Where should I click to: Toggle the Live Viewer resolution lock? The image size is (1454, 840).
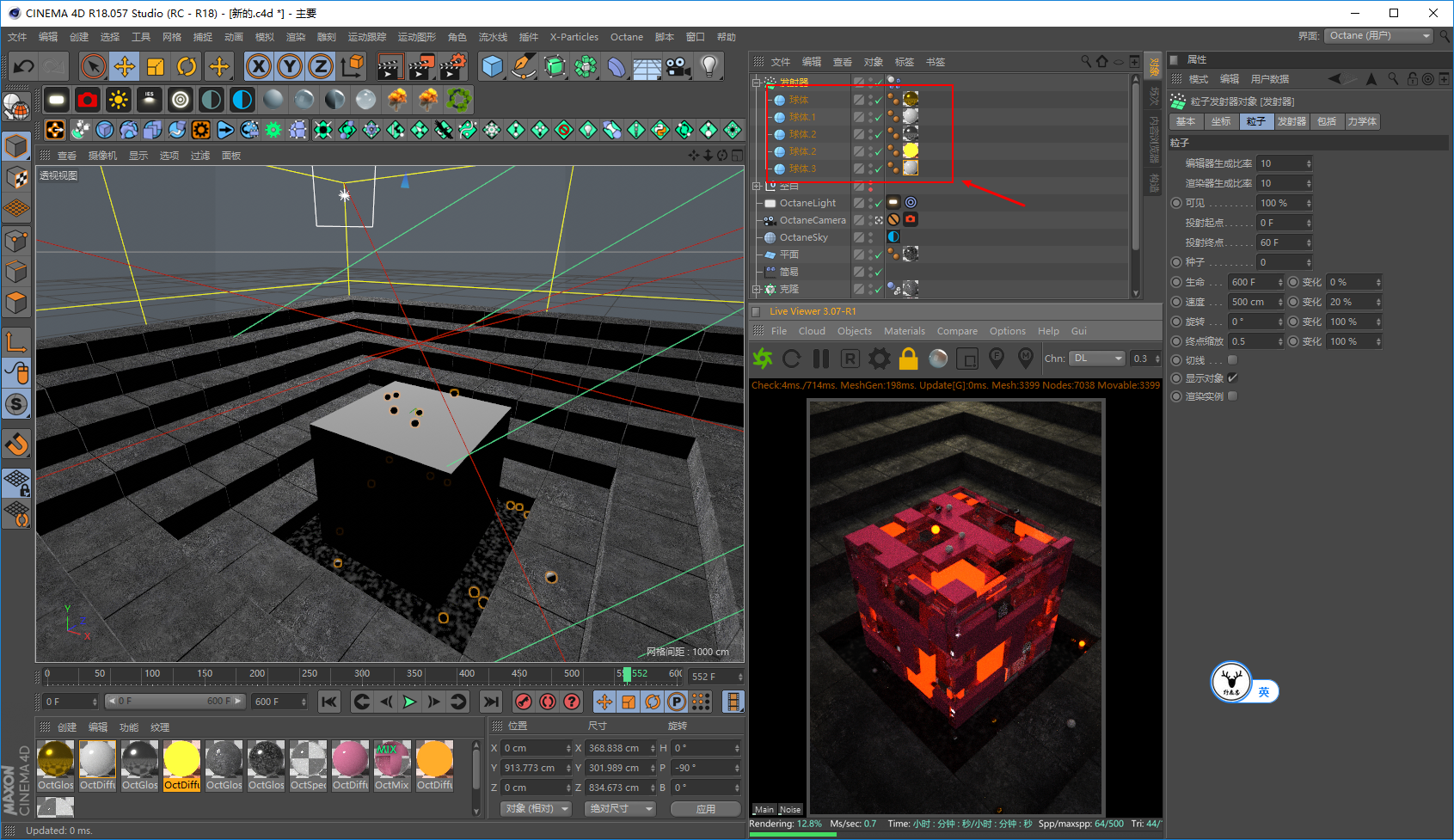[x=909, y=359]
